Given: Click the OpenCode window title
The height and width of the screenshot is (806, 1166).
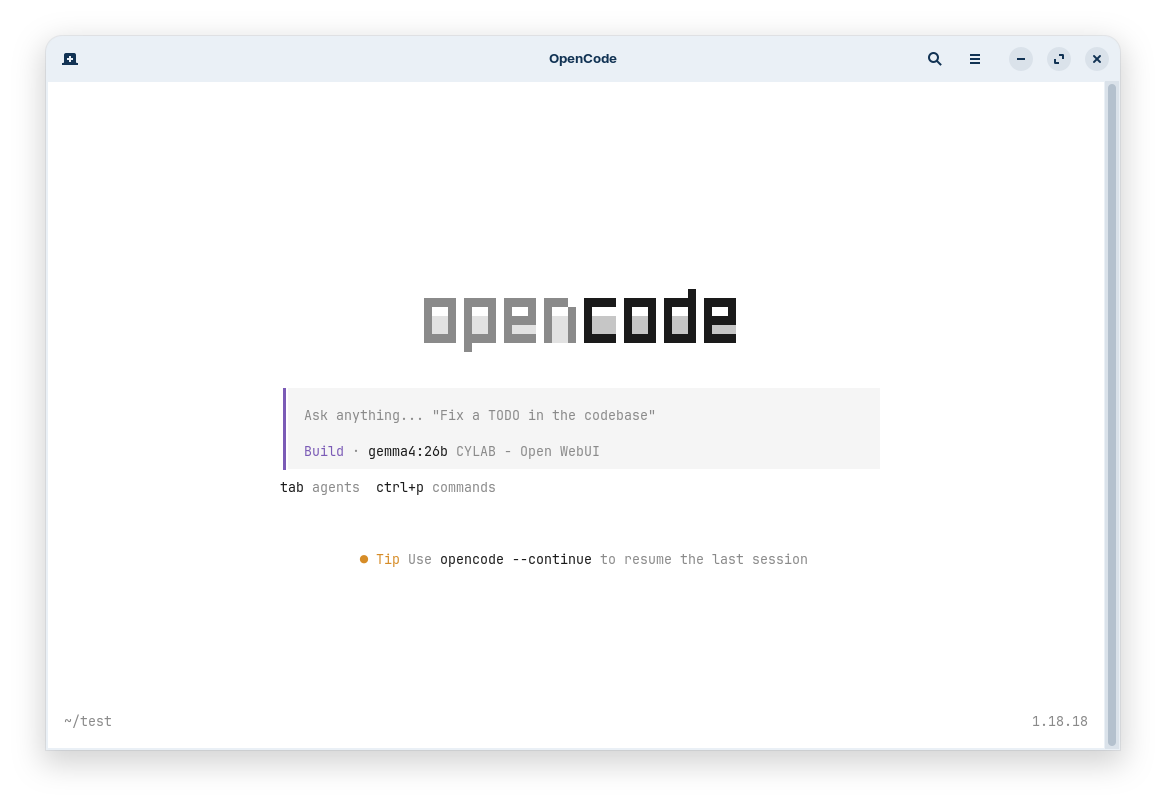Looking at the screenshot, I should coord(583,59).
